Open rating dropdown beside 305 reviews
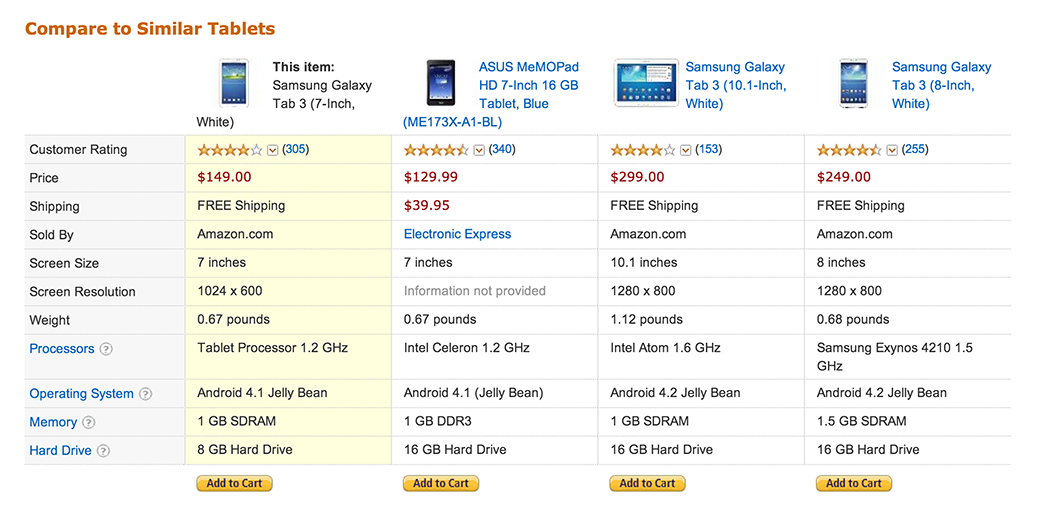The height and width of the screenshot is (521, 1040). click(272, 150)
